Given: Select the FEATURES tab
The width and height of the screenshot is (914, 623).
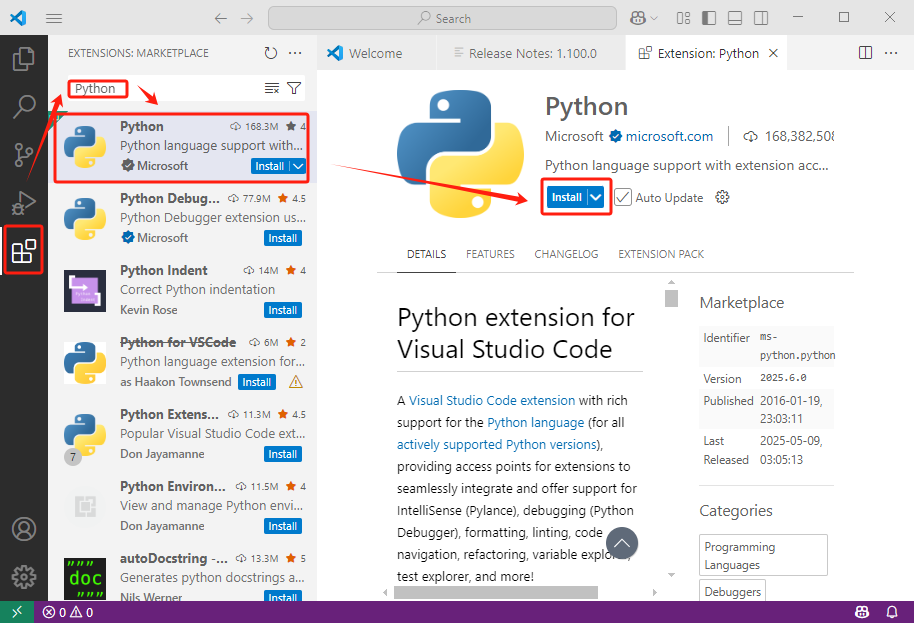Looking at the screenshot, I should 490,254.
